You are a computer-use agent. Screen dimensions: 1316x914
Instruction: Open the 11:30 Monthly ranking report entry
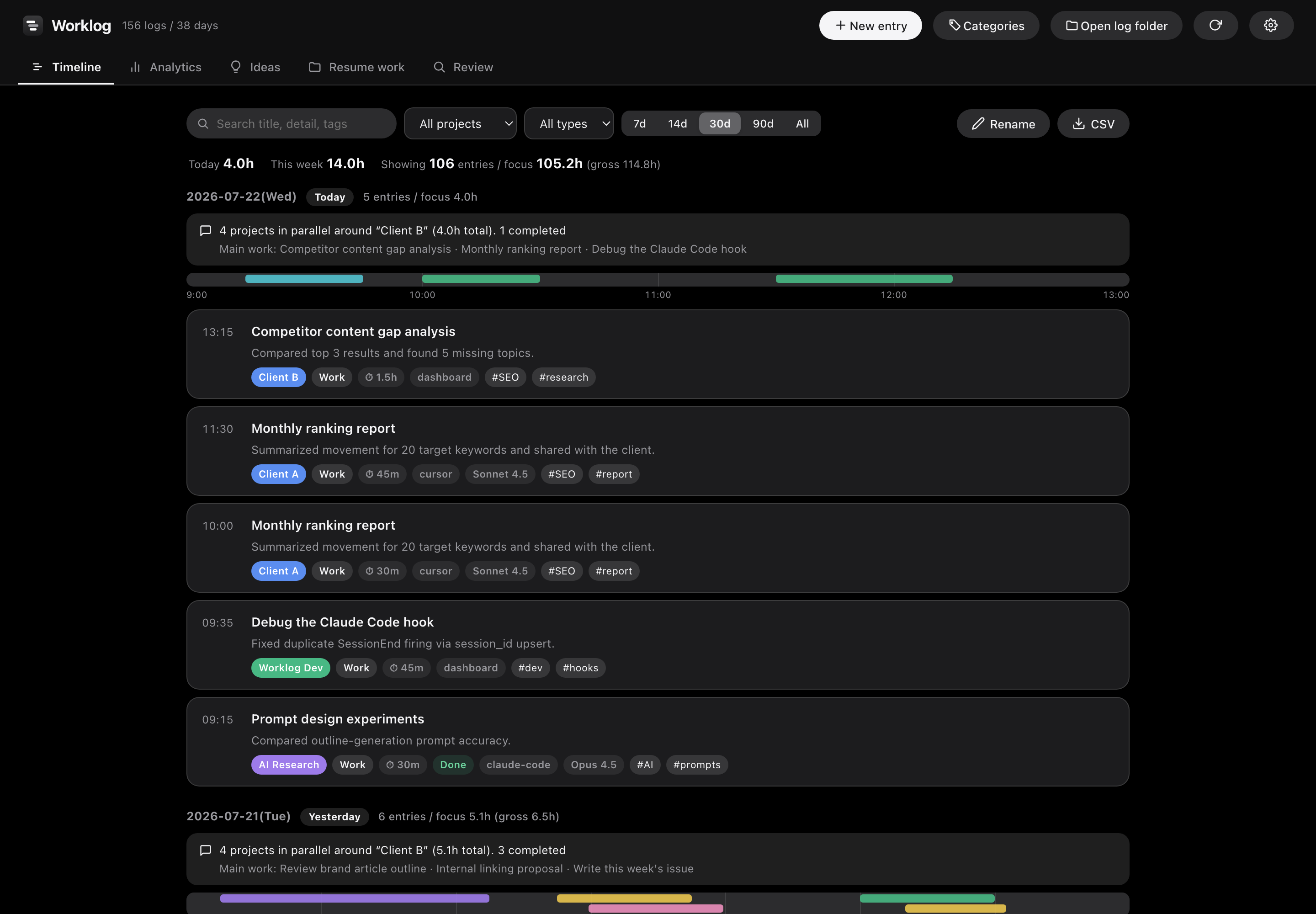[658, 451]
